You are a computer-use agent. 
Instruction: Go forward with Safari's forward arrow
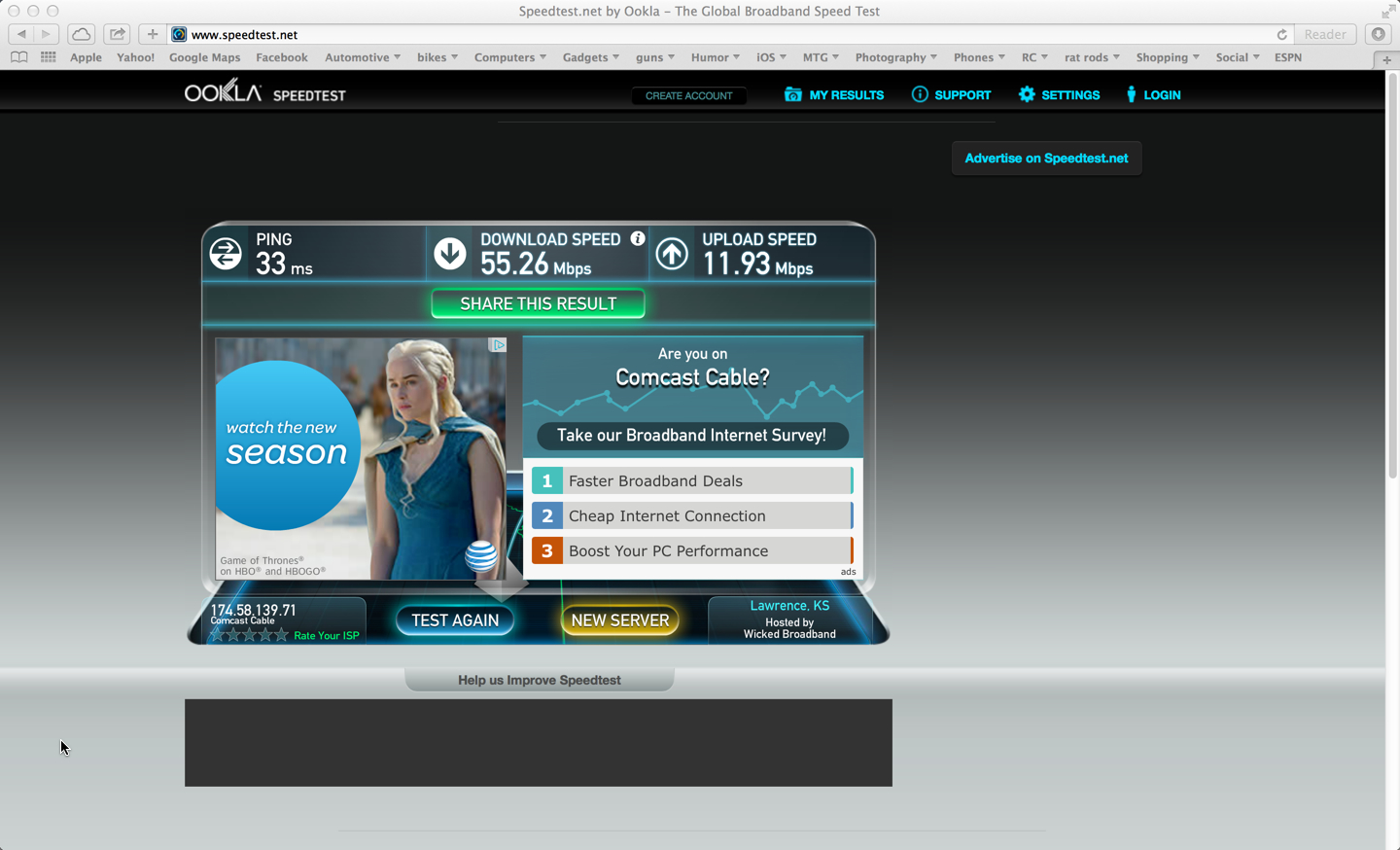47,34
